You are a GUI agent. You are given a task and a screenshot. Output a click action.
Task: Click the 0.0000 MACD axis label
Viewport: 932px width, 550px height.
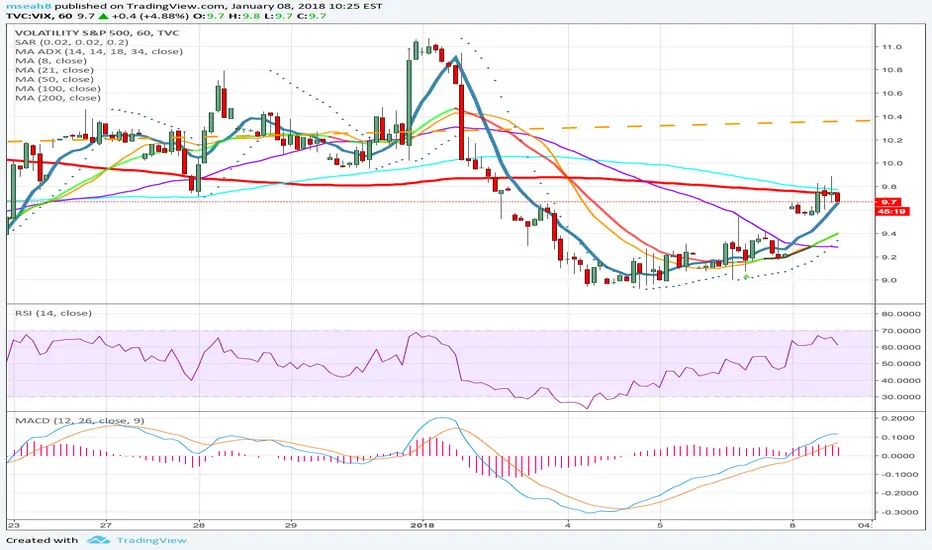[x=898, y=456]
